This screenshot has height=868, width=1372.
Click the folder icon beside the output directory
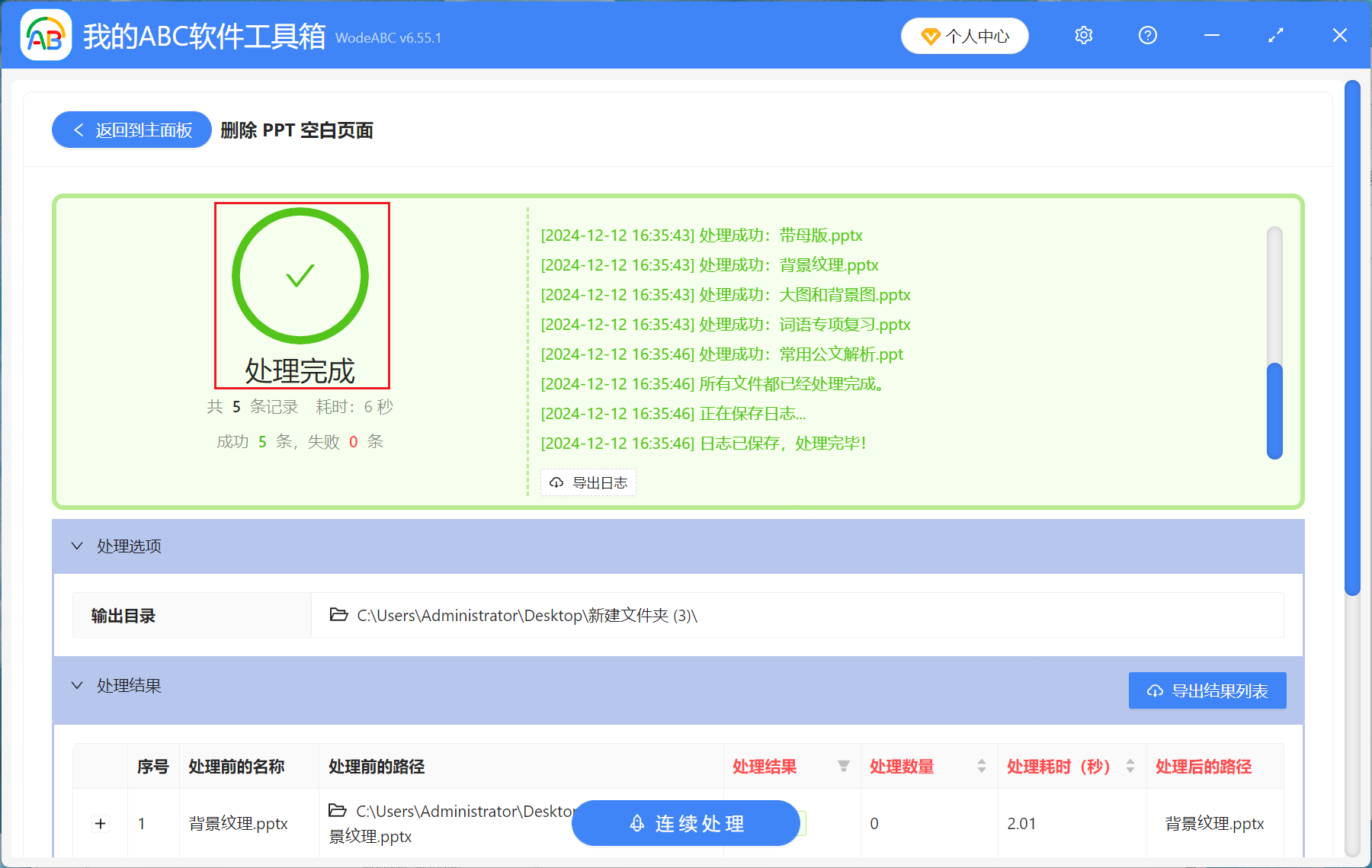click(338, 615)
